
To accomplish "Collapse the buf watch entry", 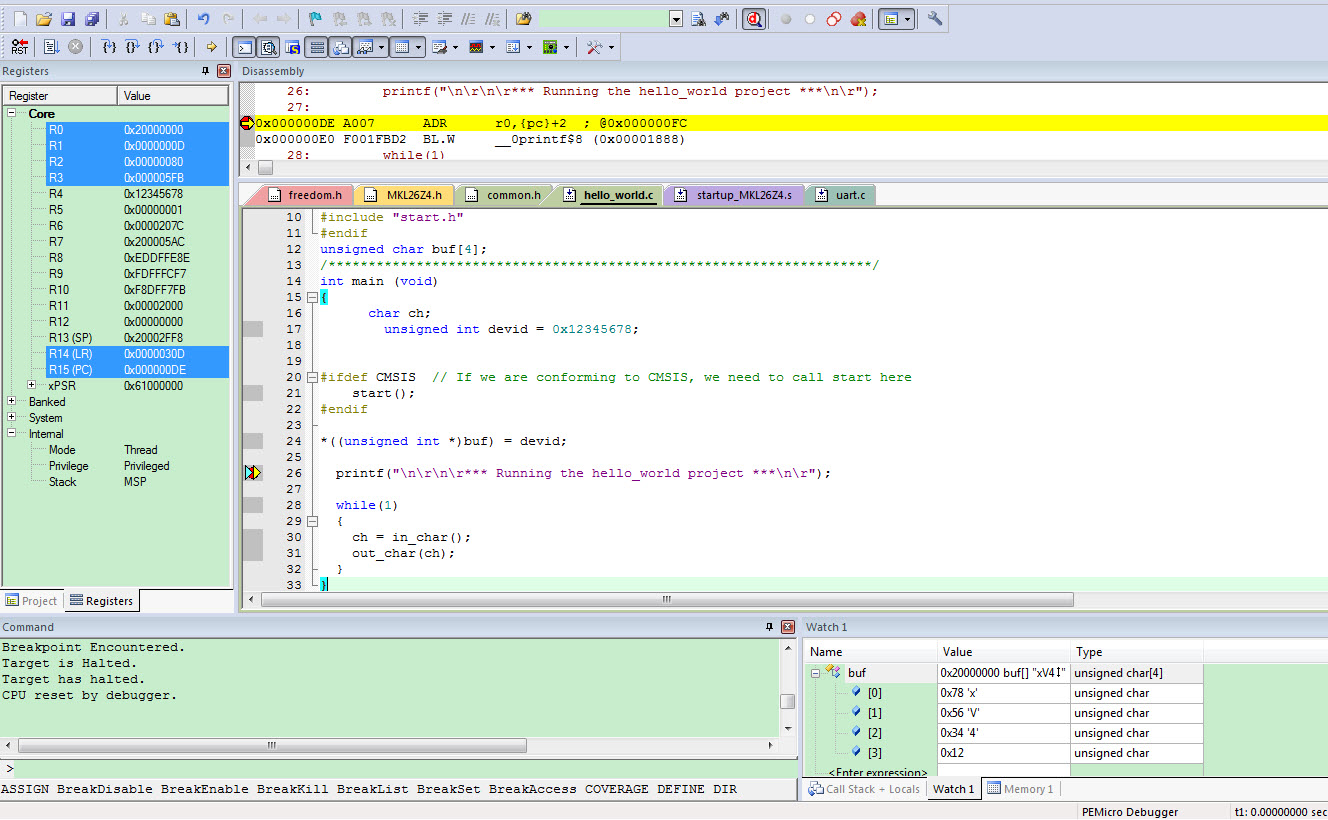I will point(816,673).
